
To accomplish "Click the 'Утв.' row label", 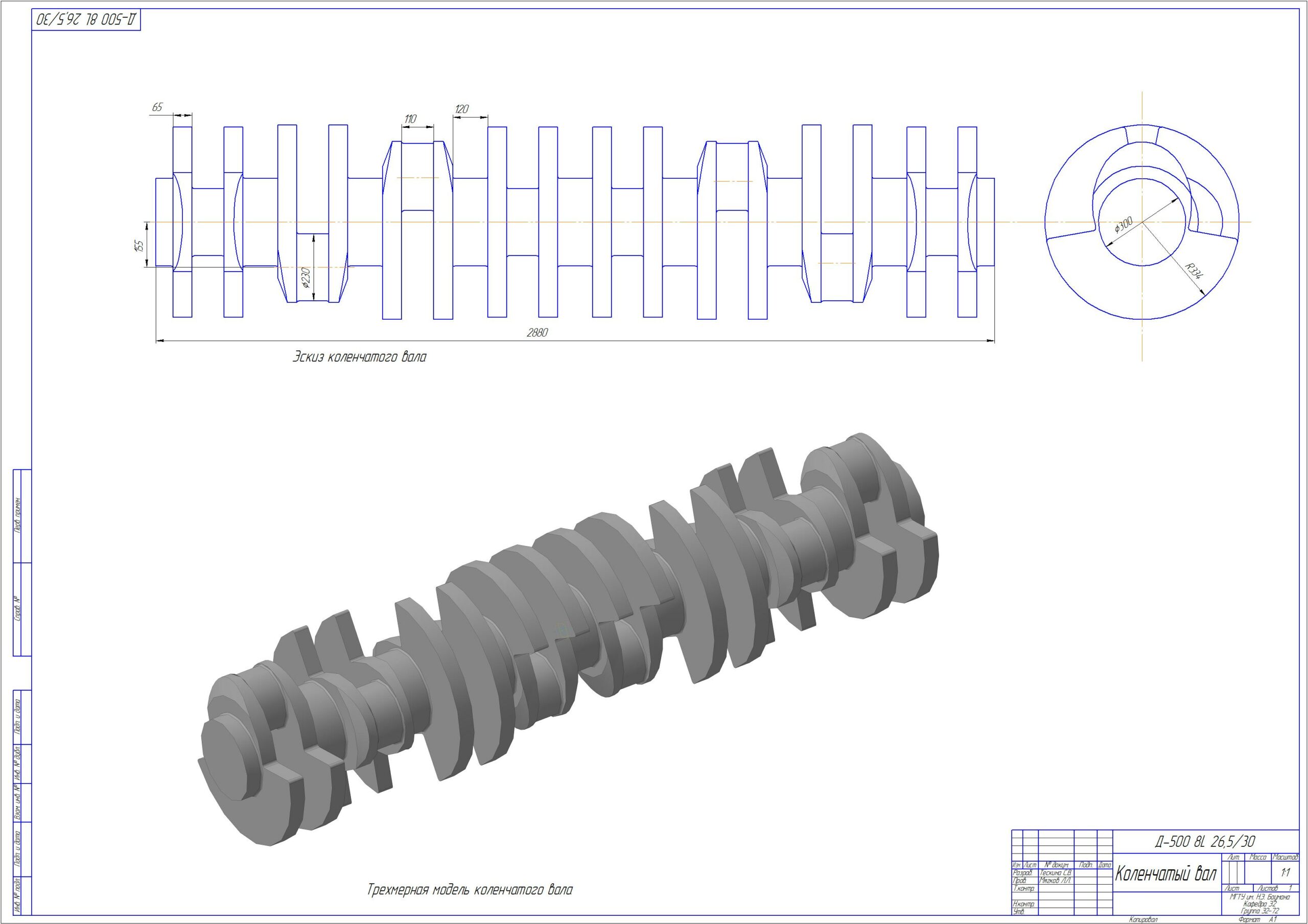I will click(1019, 912).
